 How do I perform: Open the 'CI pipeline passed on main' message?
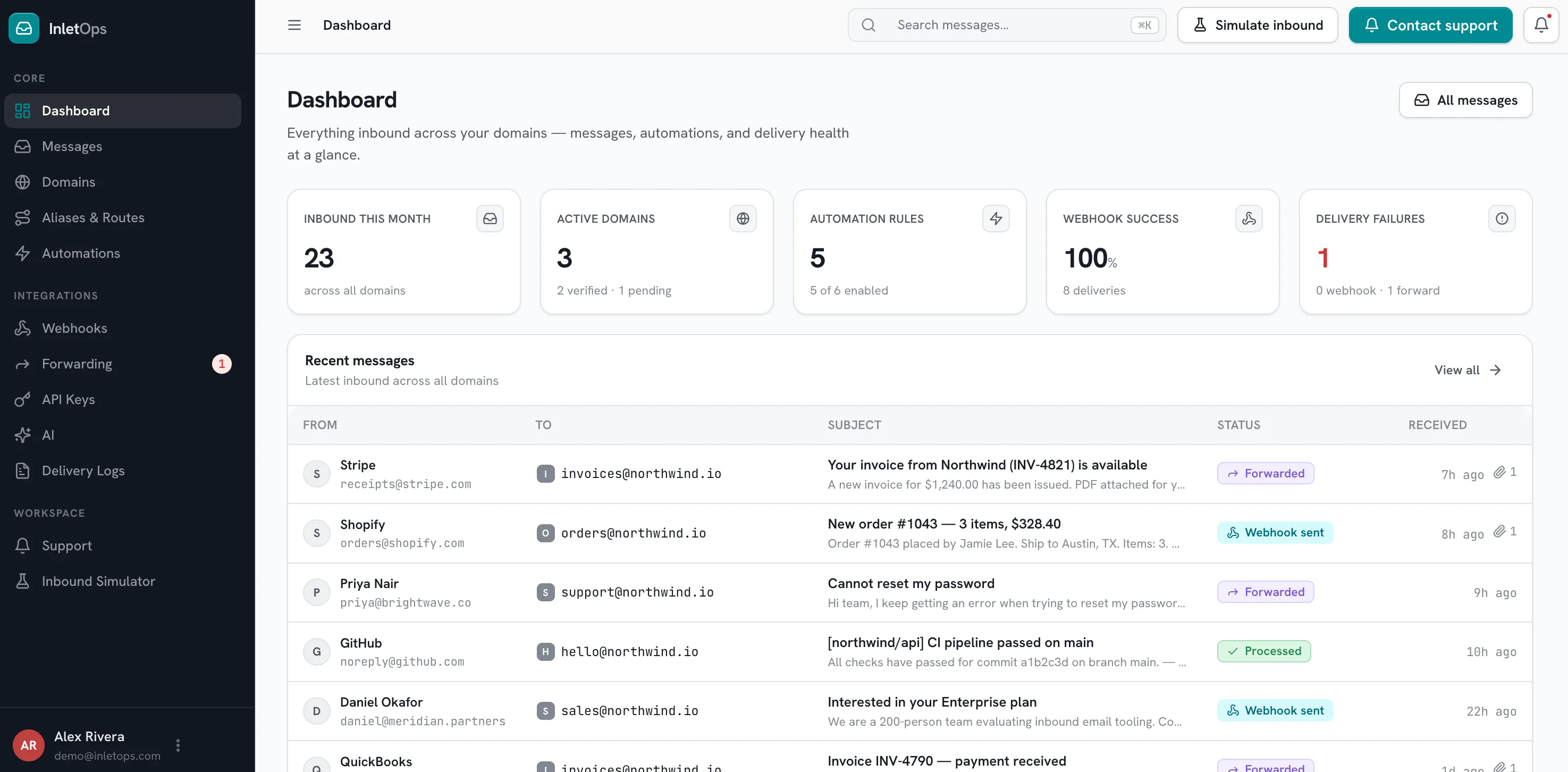click(960, 642)
